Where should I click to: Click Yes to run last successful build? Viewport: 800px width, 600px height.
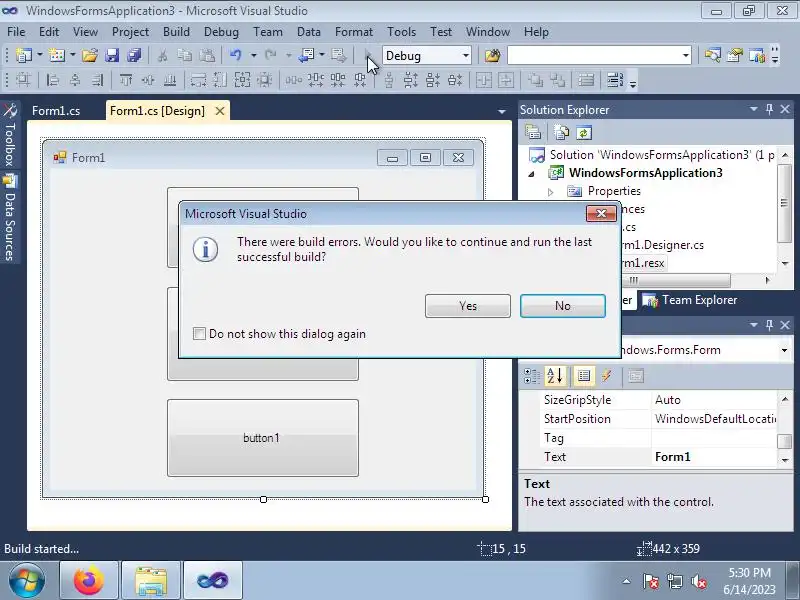click(x=467, y=306)
